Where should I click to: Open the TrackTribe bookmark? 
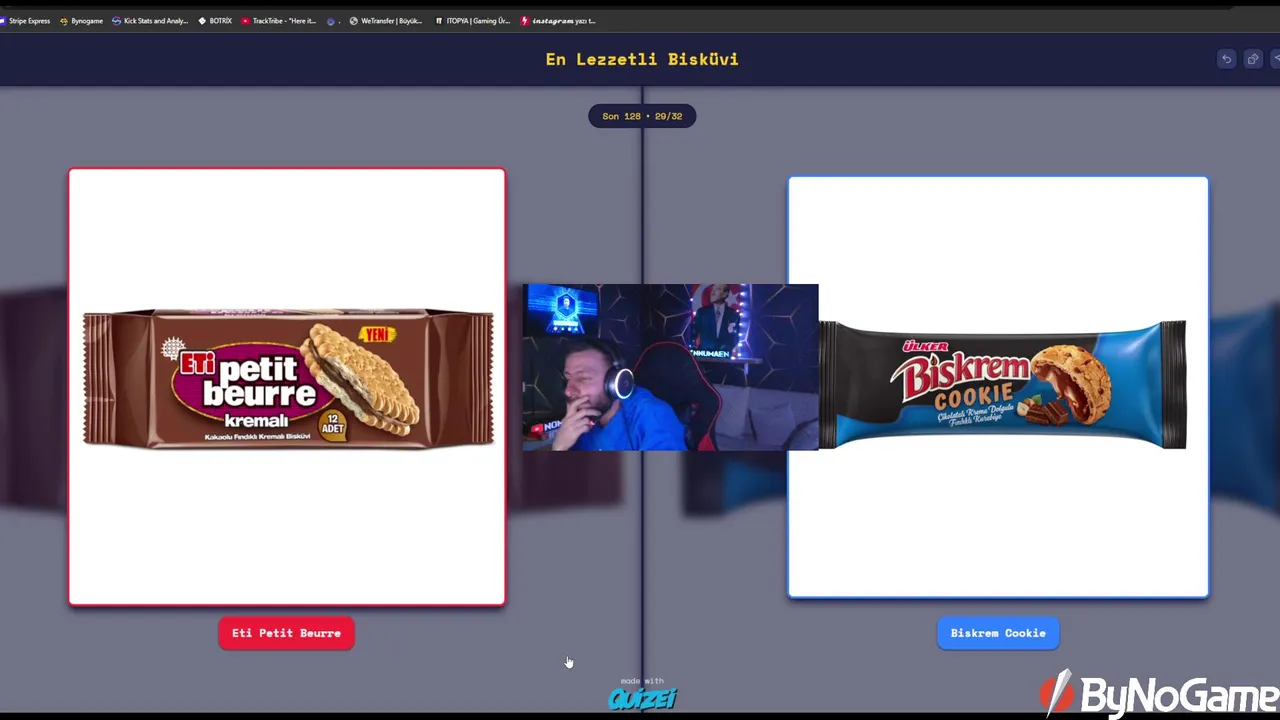[279, 21]
